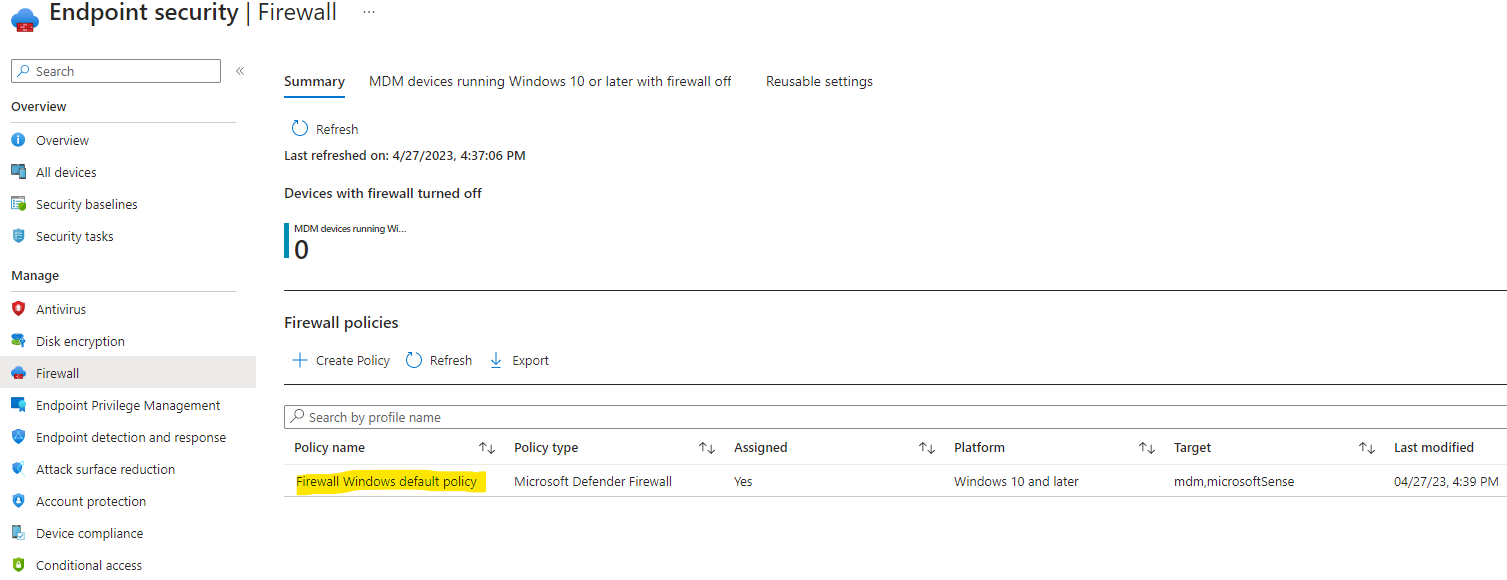Click the Account protection icon

point(18,501)
